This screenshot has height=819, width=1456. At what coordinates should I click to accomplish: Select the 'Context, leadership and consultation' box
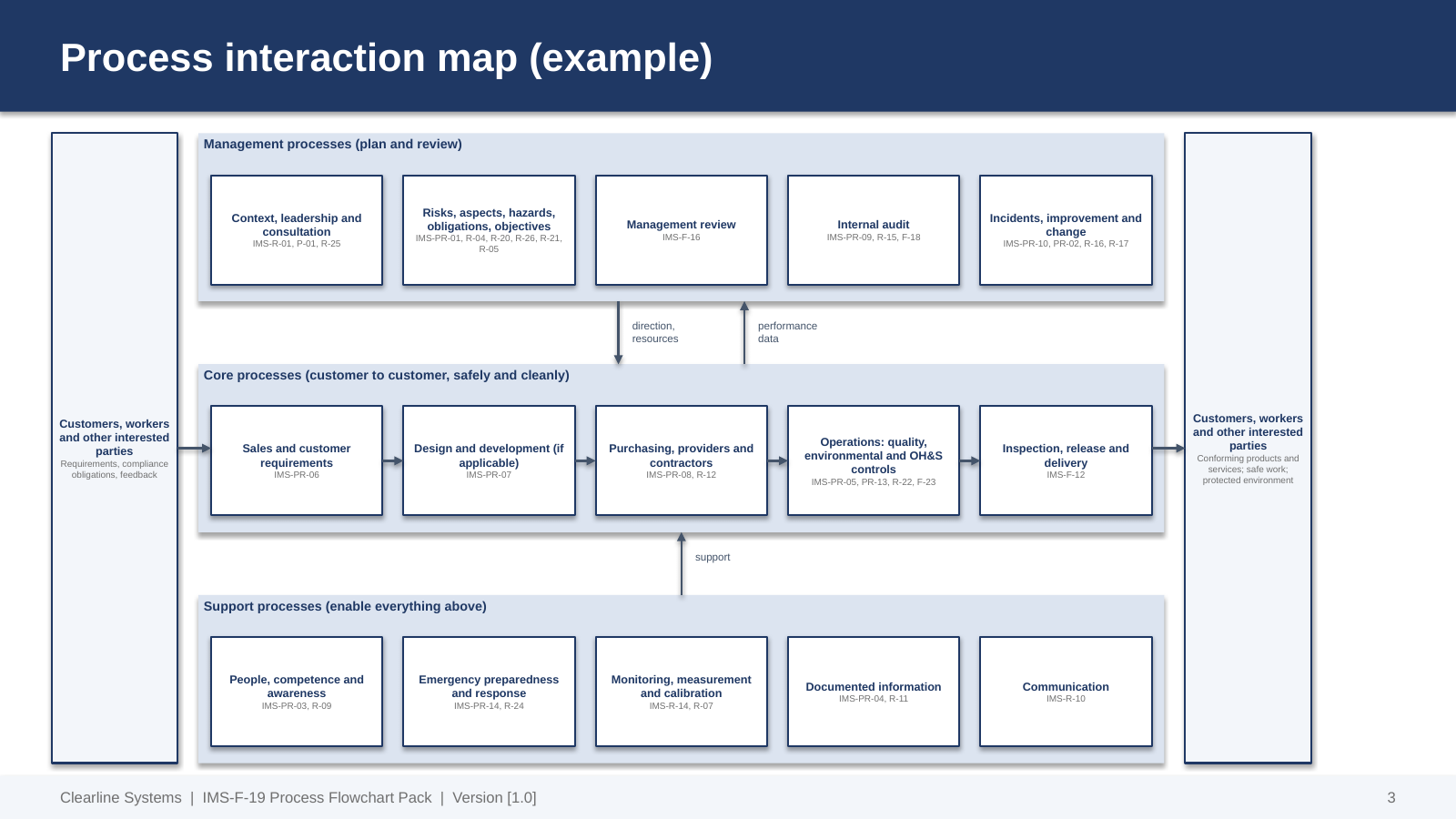pos(297,230)
